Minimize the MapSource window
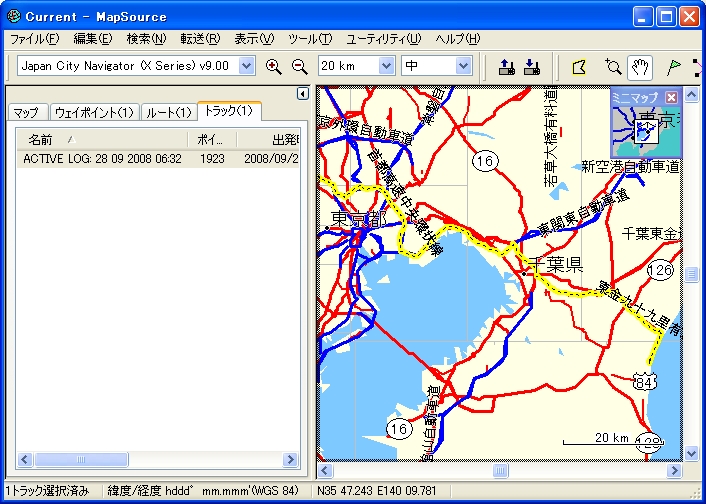This screenshot has width=706, height=504. click(x=643, y=17)
